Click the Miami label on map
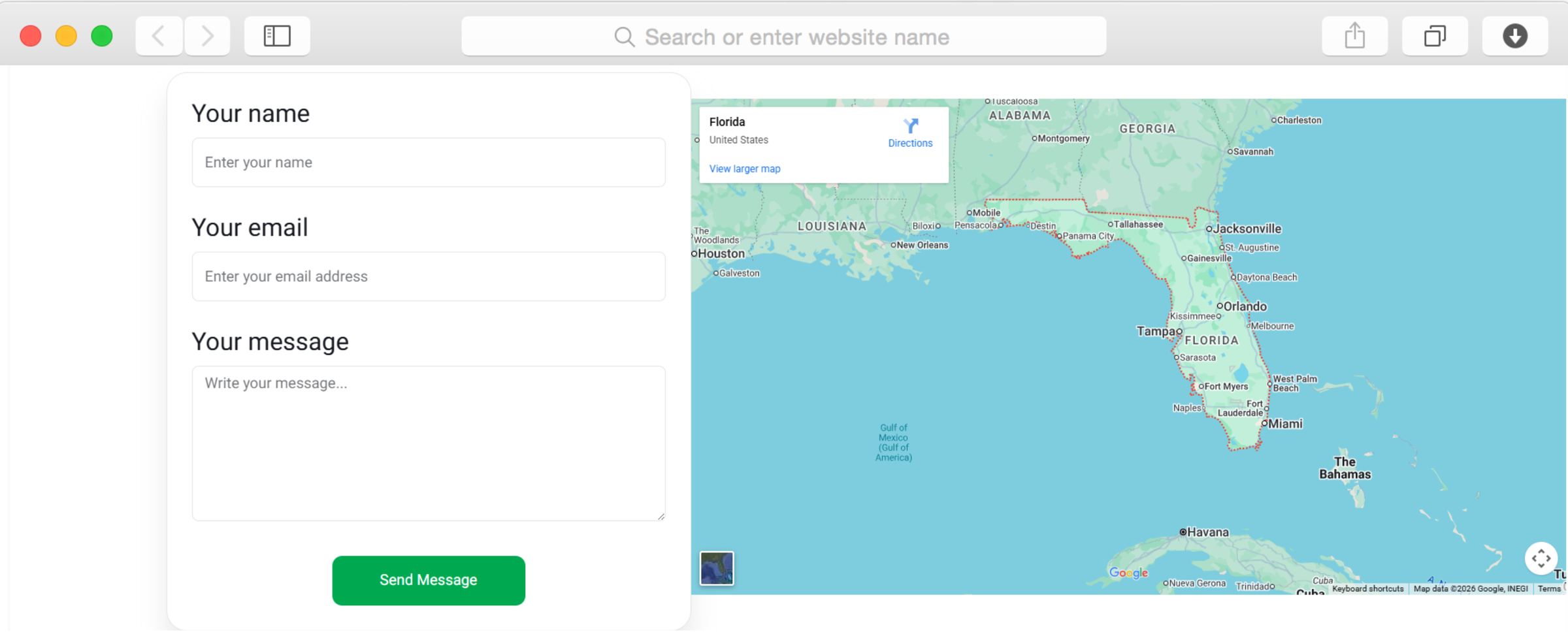Screen dimensions: 1568x640 (x=1285, y=424)
